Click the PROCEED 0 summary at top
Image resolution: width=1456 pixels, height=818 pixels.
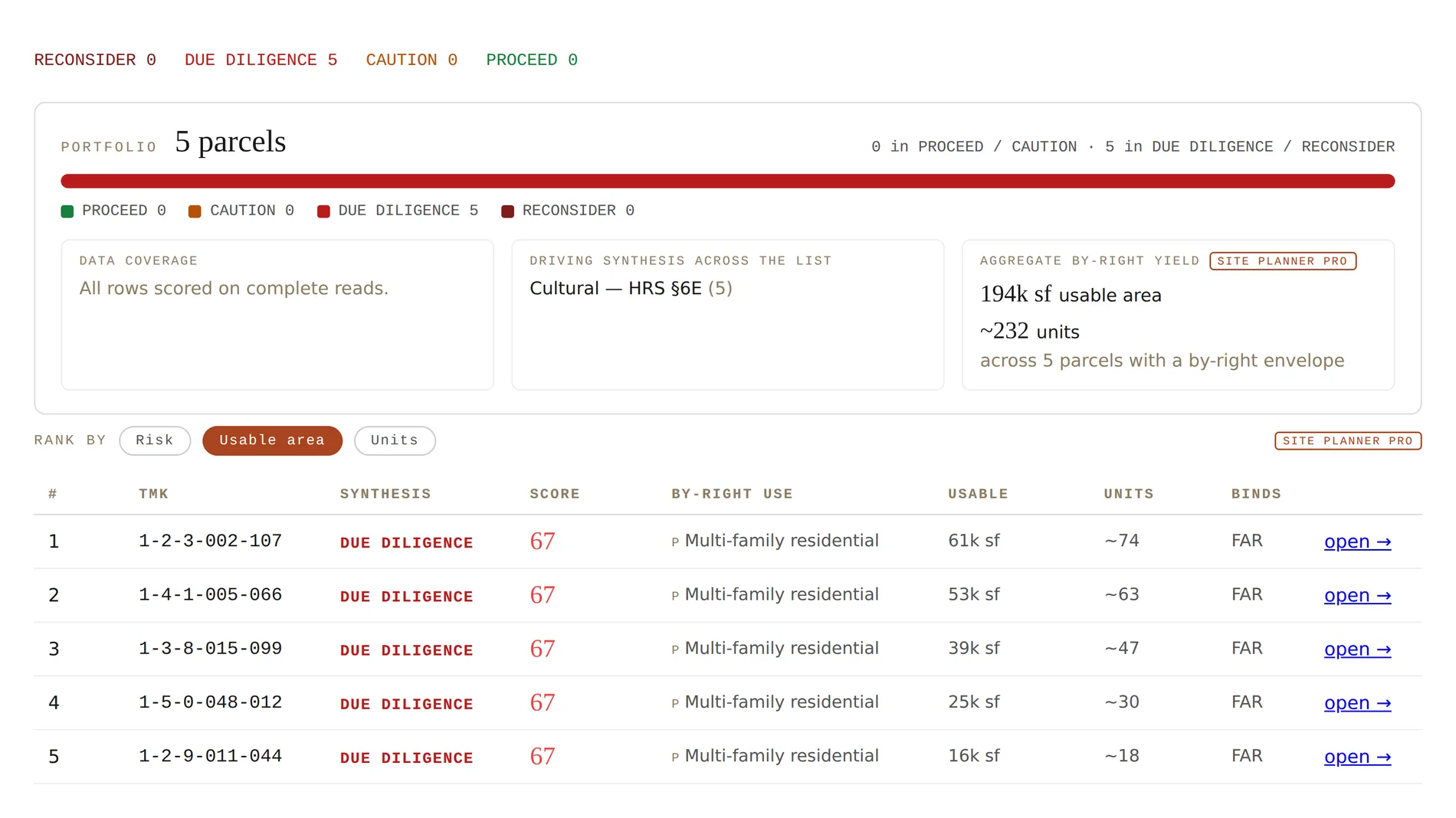coord(532,60)
